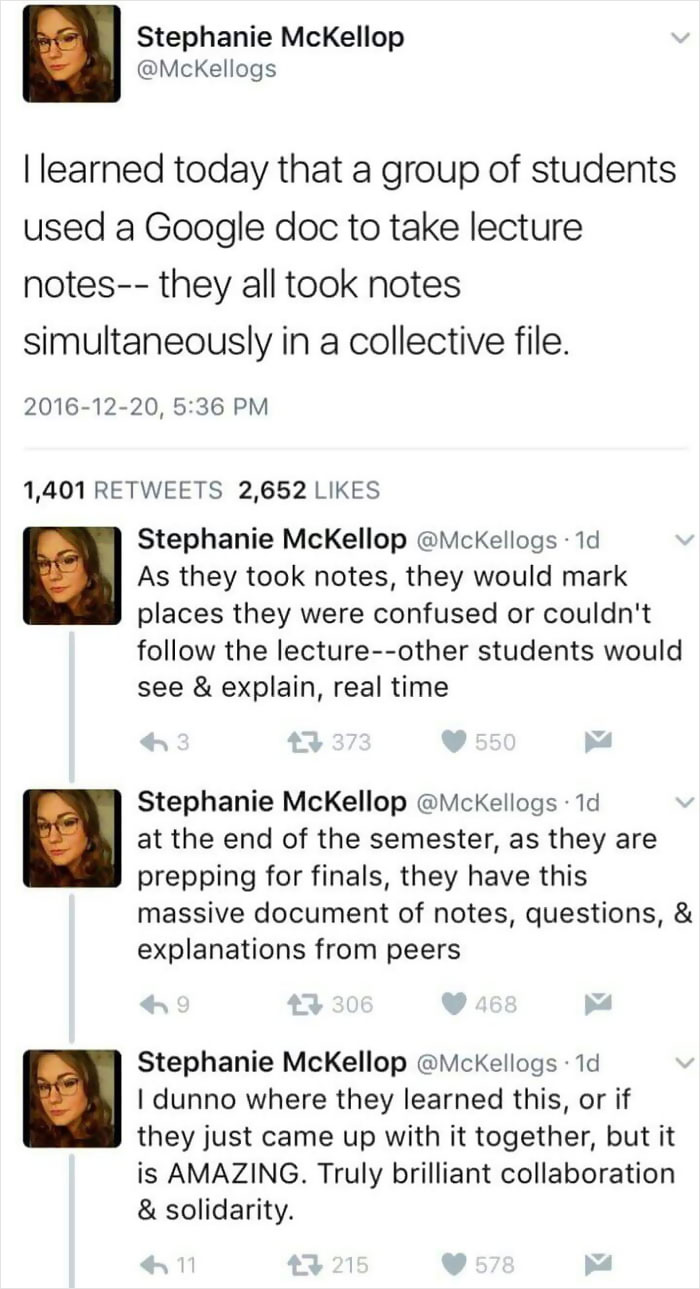The height and width of the screenshot is (1289, 700).
Task: Toggle the like heart showing 550
Action: click(455, 741)
